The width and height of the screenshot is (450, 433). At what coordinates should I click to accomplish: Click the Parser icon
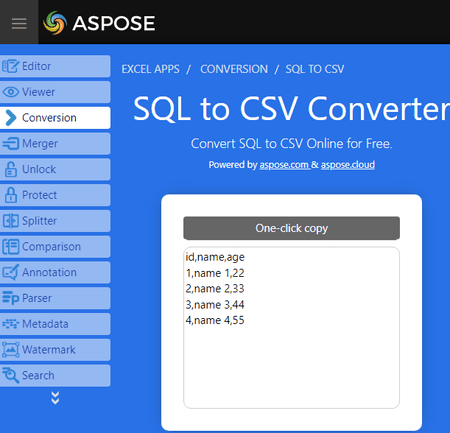tap(11, 298)
